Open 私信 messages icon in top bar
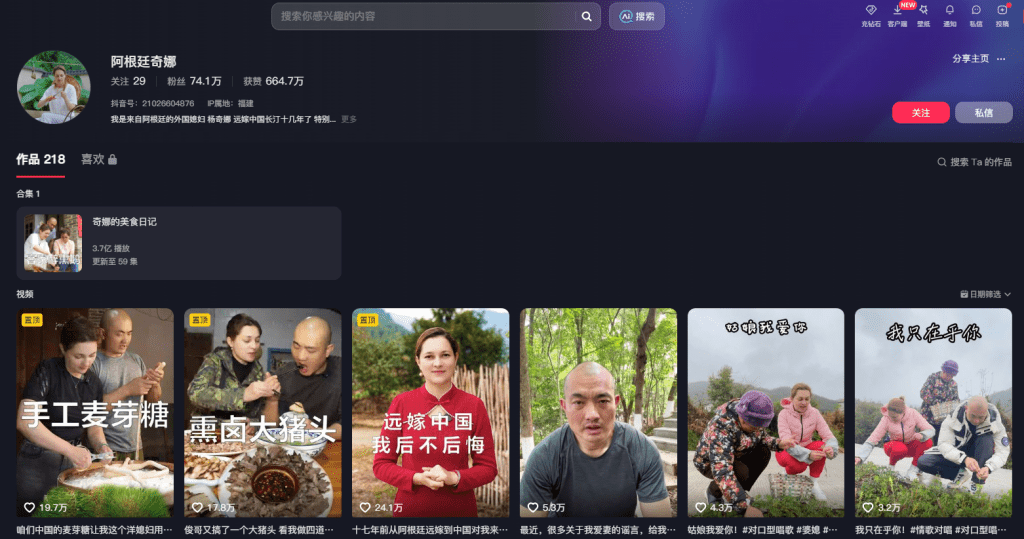This screenshot has width=1024, height=539. point(976,11)
